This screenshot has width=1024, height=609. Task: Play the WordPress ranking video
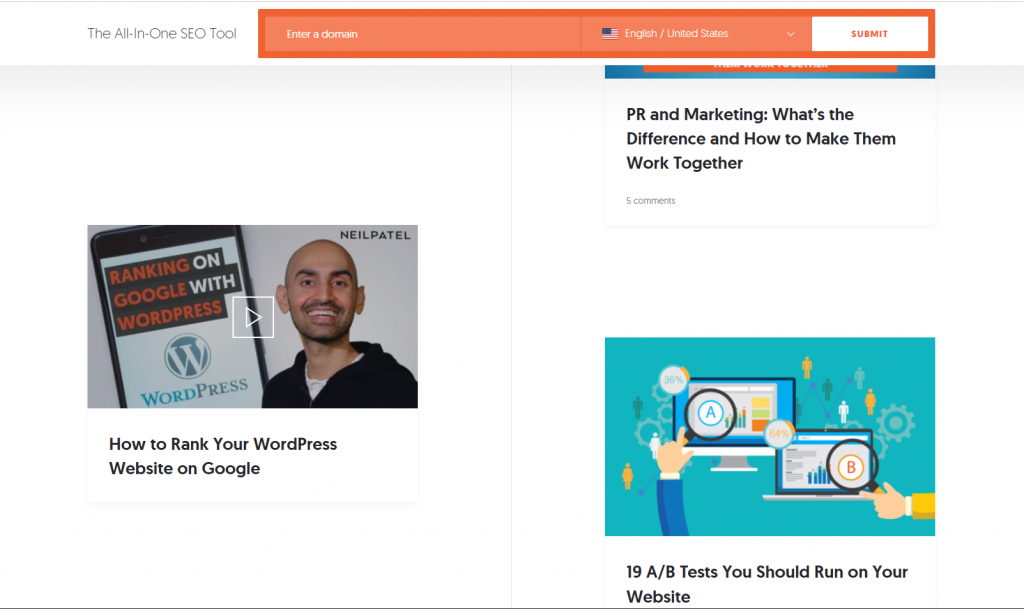(253, 317)
